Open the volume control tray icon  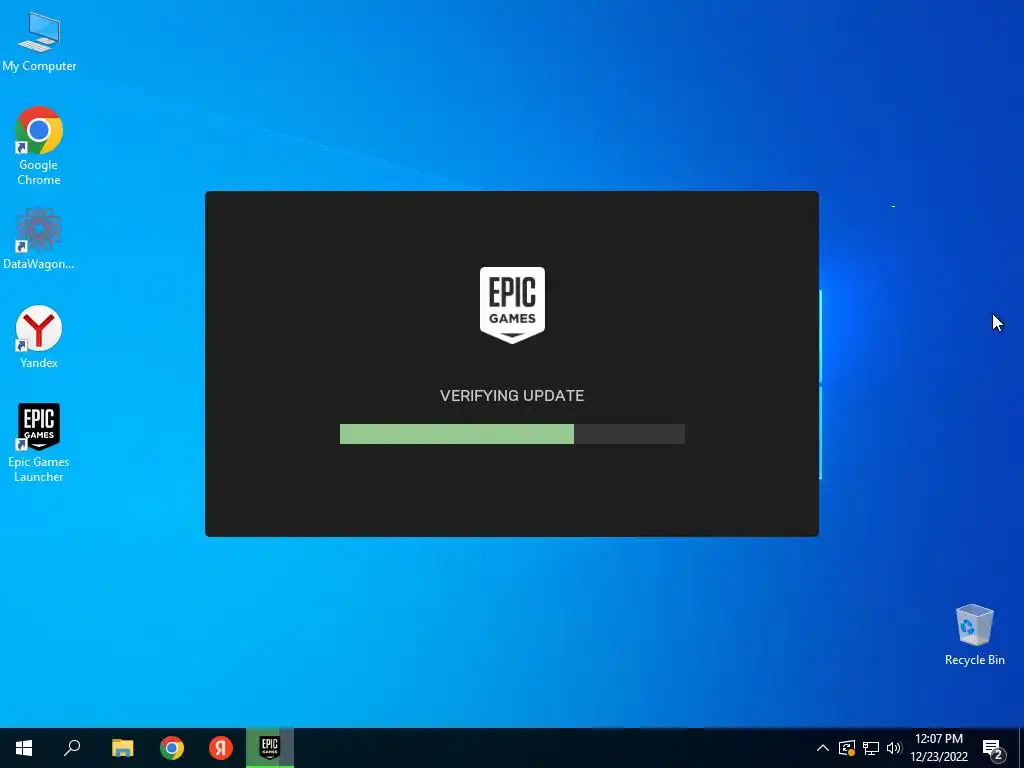pyautogui.click(x=894, y=748)
